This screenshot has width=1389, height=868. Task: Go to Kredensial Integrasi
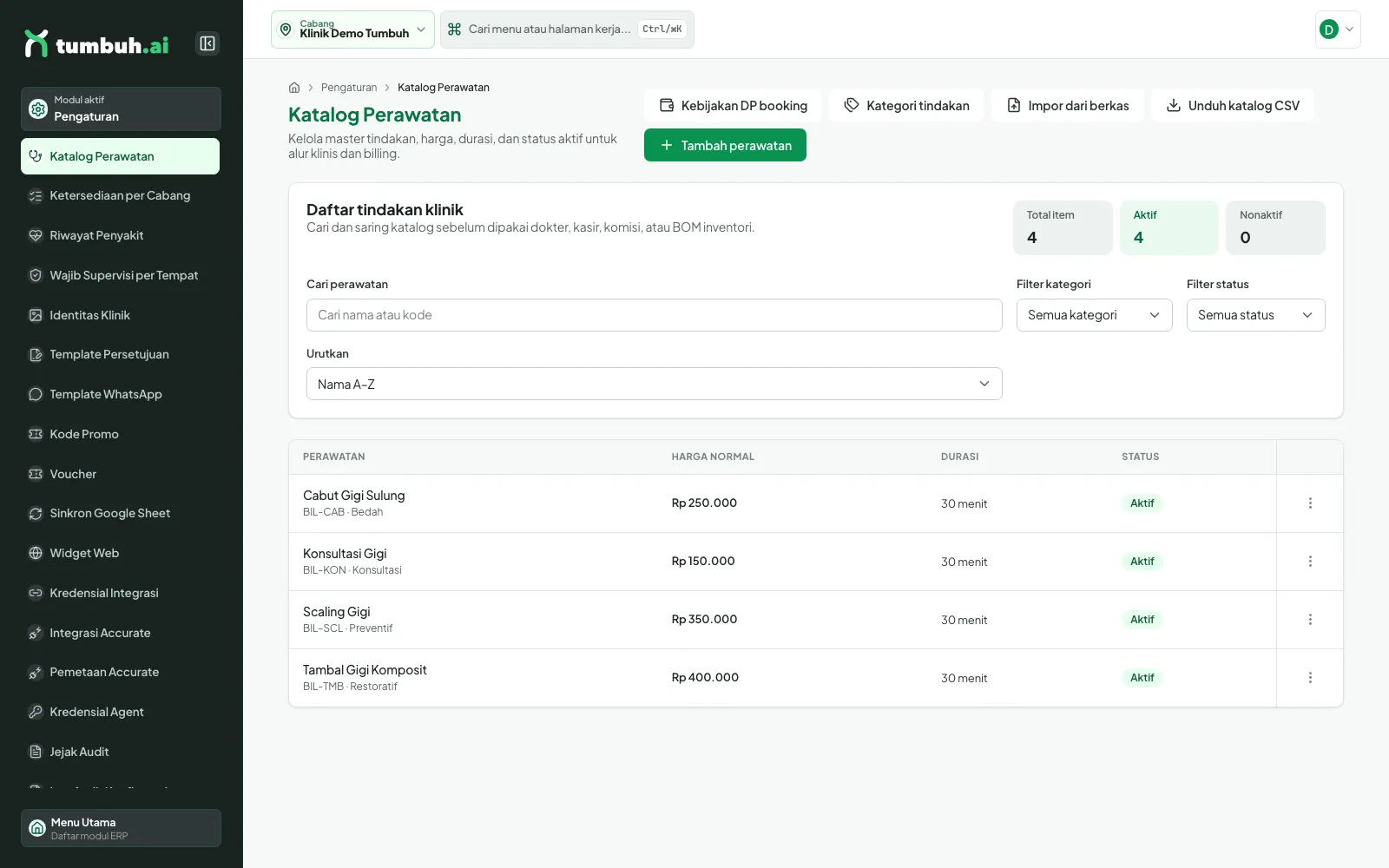120,593
